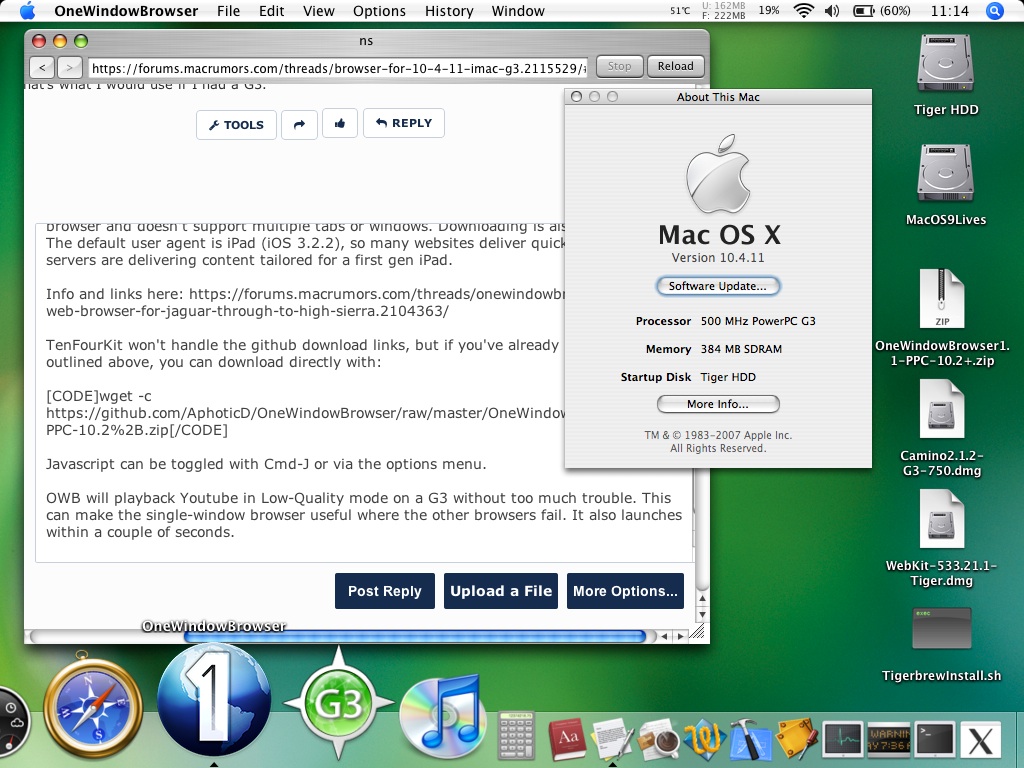The height and width of the screenshot is (768, 1024).
Task: Open TextEdit from the Dock
Action: [611, 739]
